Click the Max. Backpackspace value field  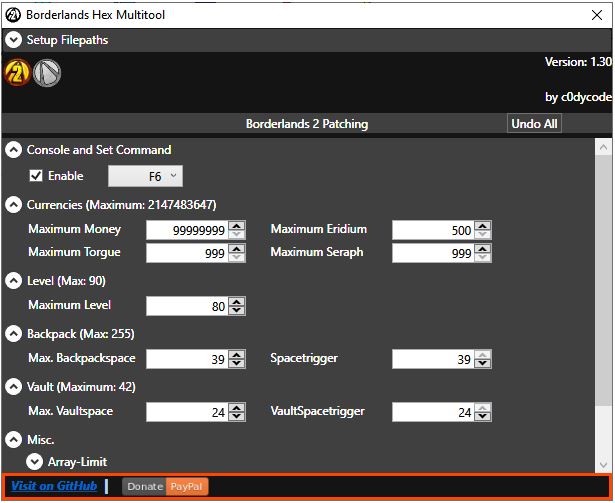187,359
